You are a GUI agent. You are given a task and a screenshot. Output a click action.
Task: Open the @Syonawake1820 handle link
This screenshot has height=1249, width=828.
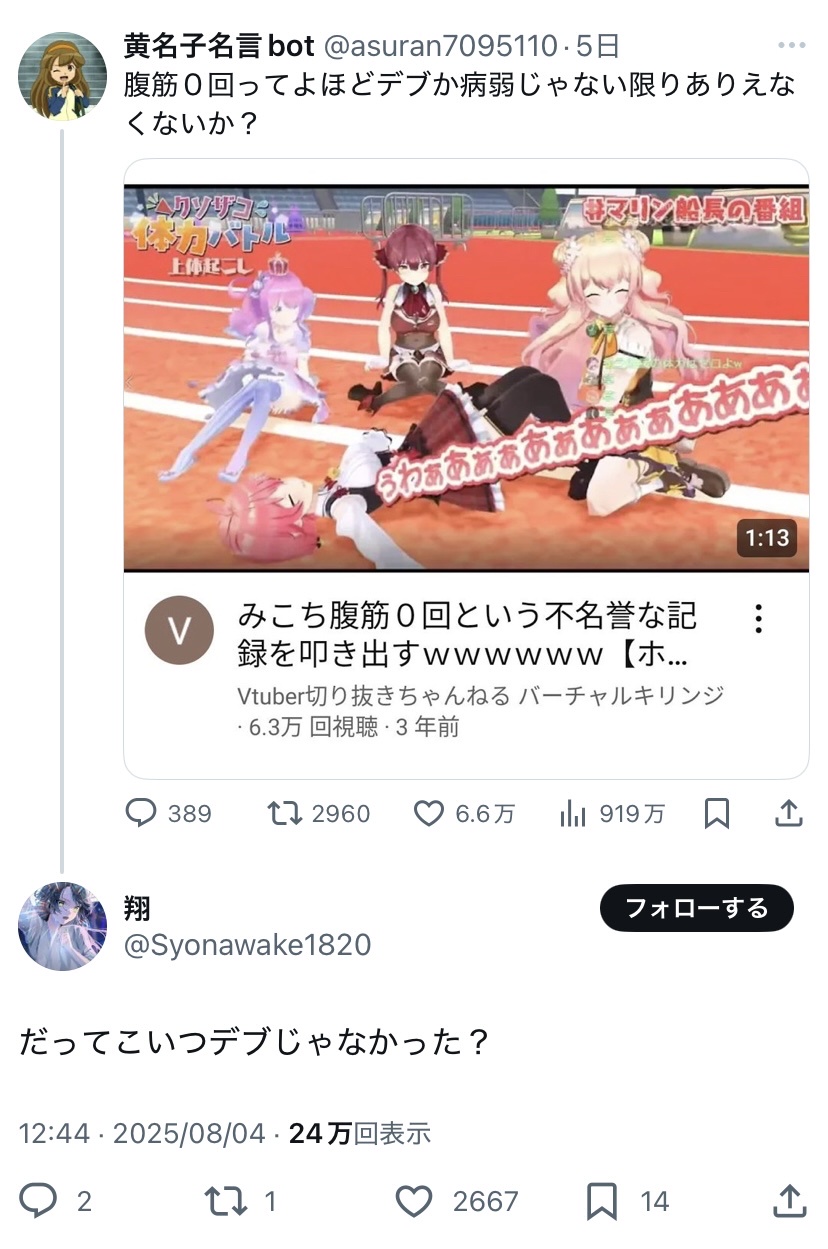pos(246,945)
